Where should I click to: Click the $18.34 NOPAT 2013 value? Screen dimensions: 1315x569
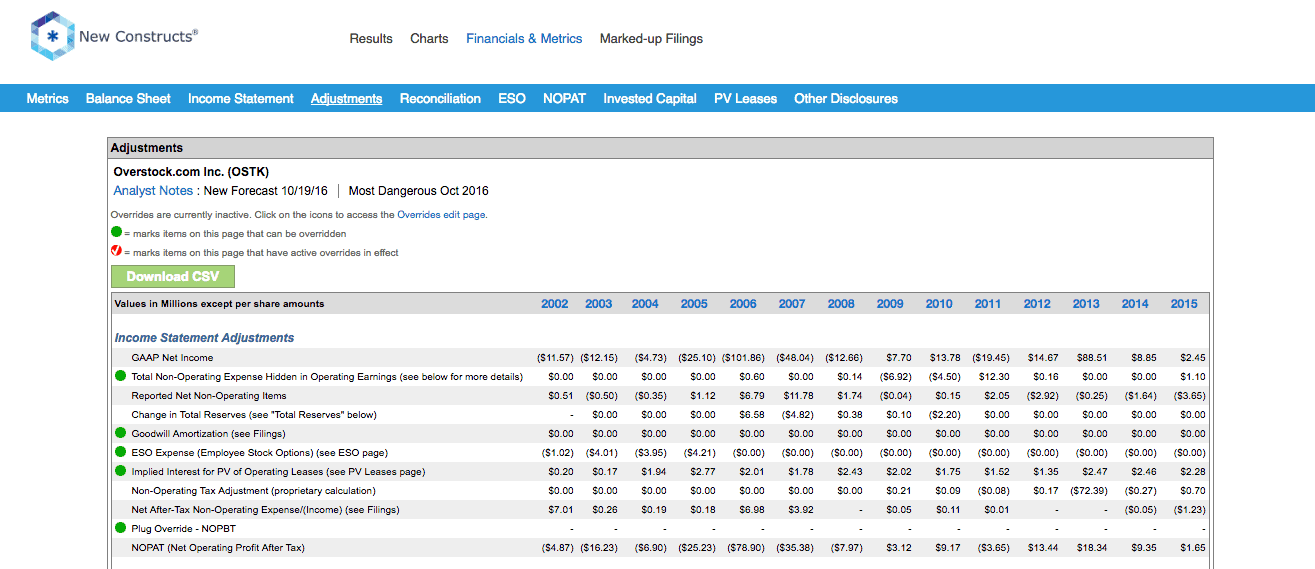click(1091, 548)
